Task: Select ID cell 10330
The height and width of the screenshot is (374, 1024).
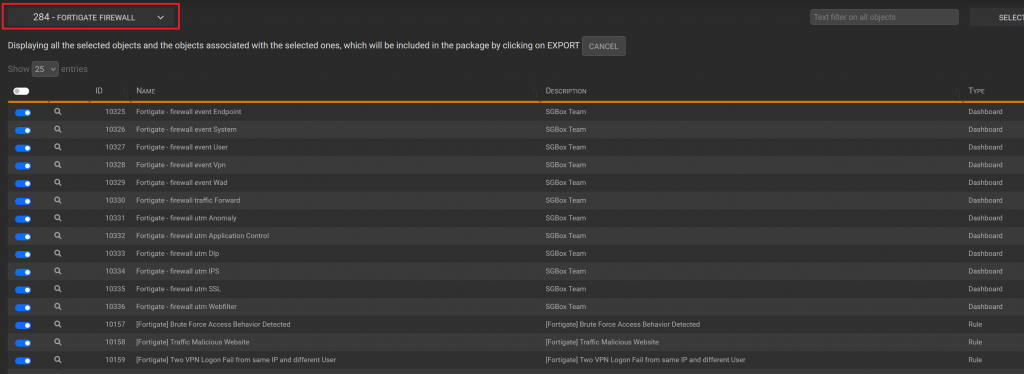Action: pos(116,200)
